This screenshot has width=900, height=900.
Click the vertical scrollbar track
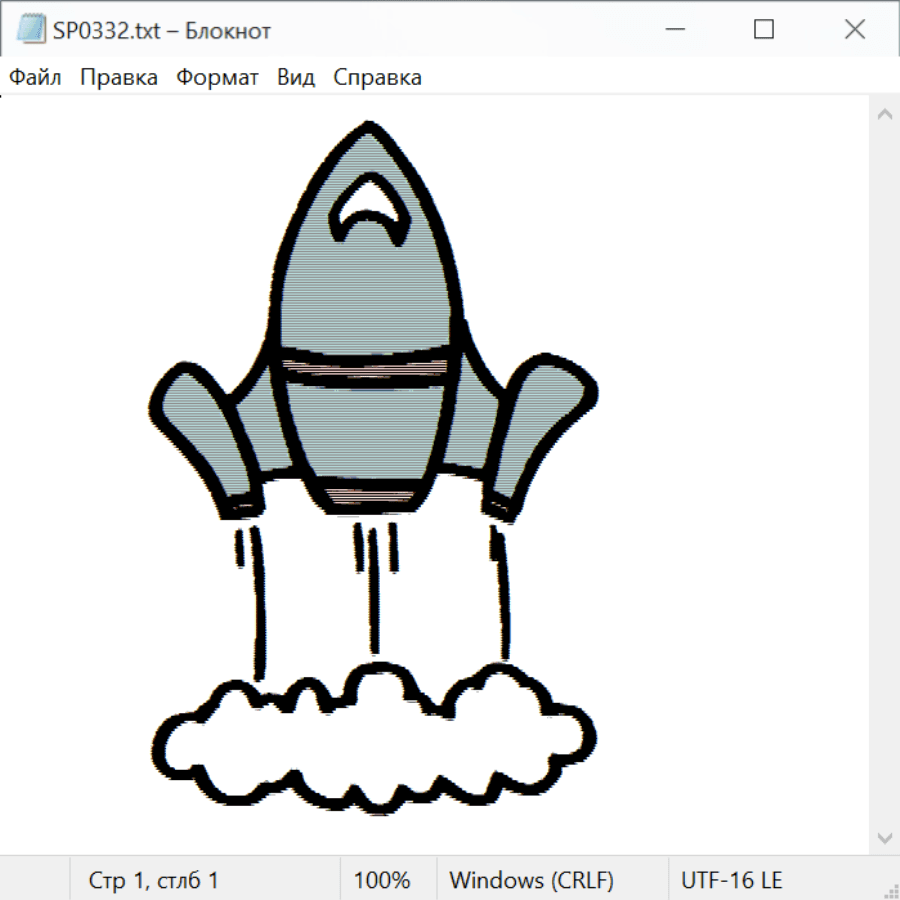(x=884, y=475)
